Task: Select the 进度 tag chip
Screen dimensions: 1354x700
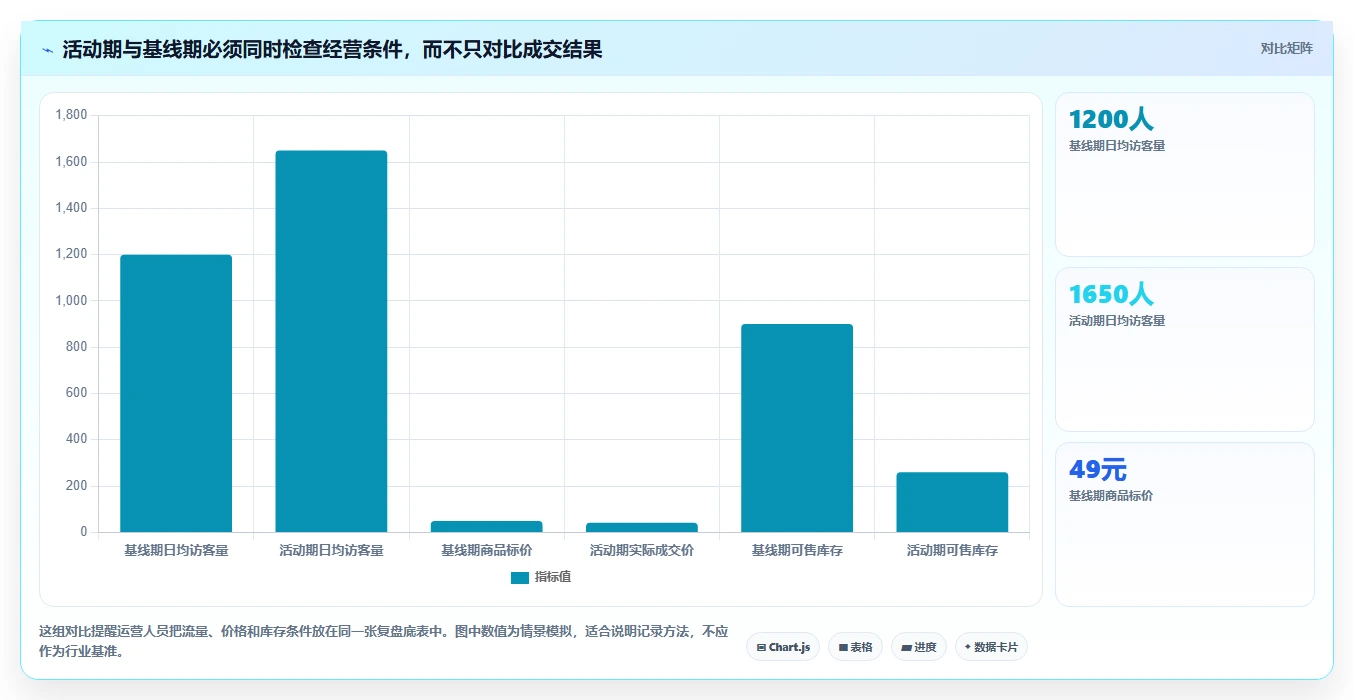Action: point(919,647)
